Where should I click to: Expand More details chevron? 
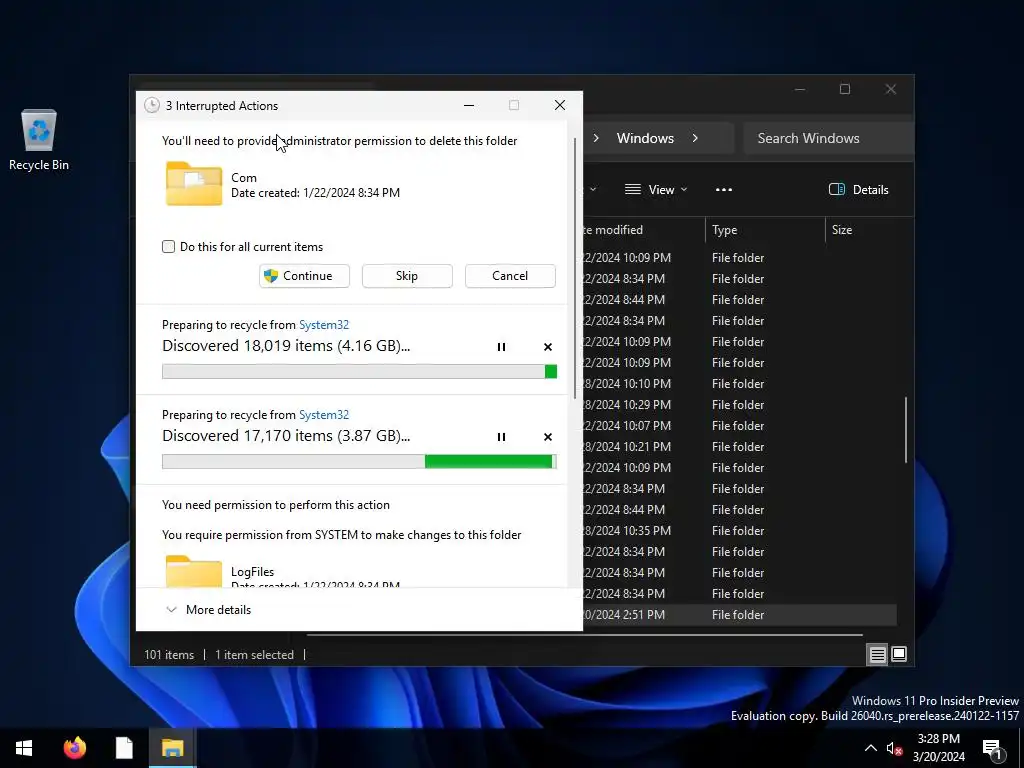(x=171, y=609)
